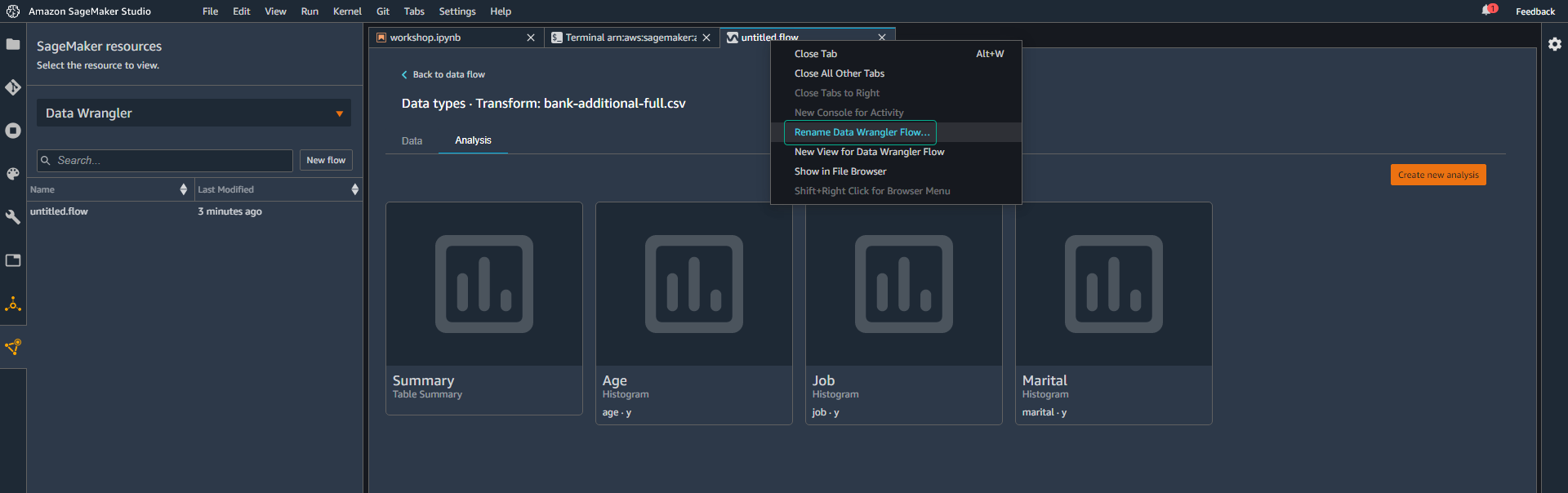Screen dimensions: 1568x493
Task: Choose Close Tab in context menu
Action: coord(896,54)
